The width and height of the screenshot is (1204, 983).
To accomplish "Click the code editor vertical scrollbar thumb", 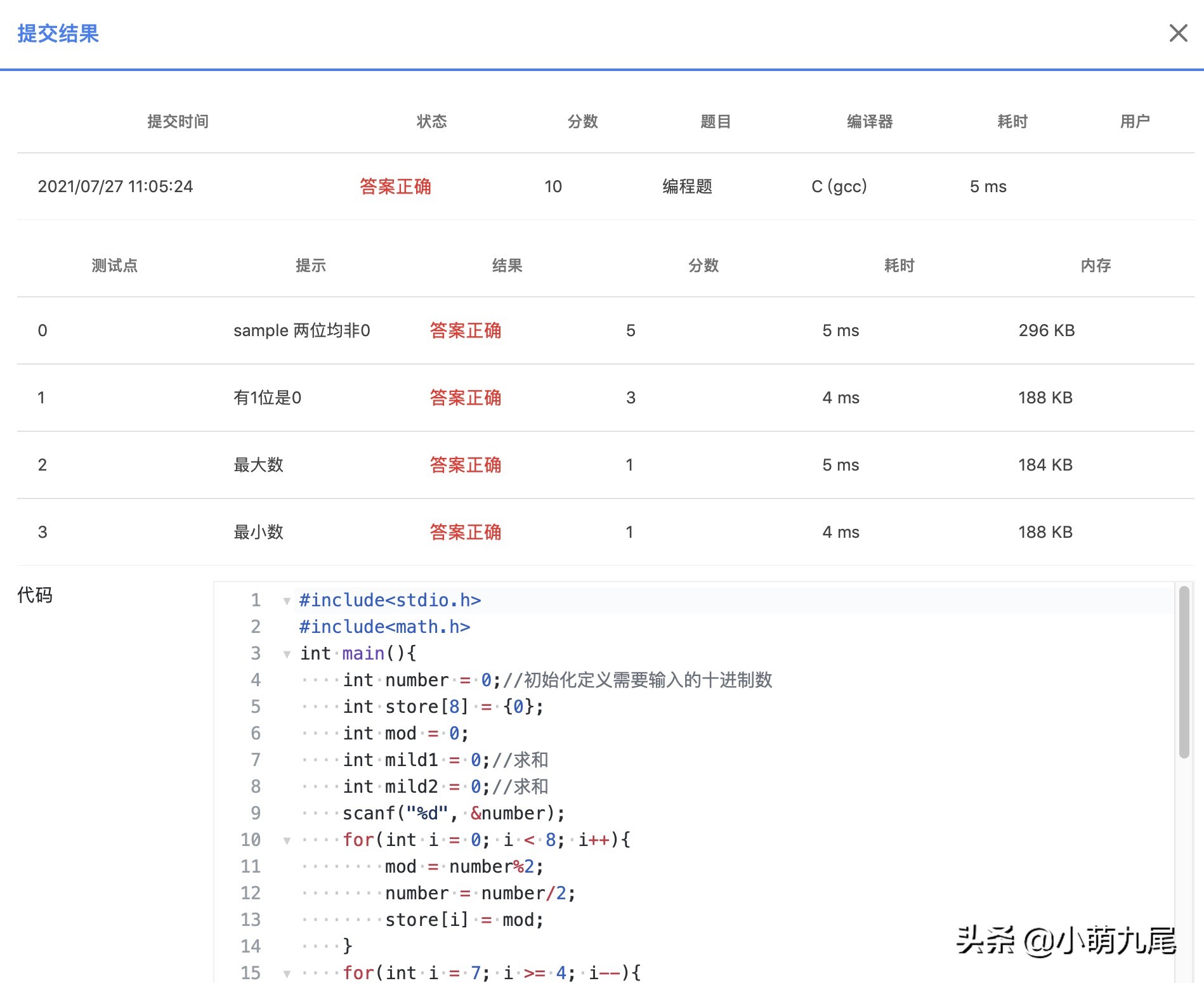I will pyautogui.click(x=1184, y=672).
